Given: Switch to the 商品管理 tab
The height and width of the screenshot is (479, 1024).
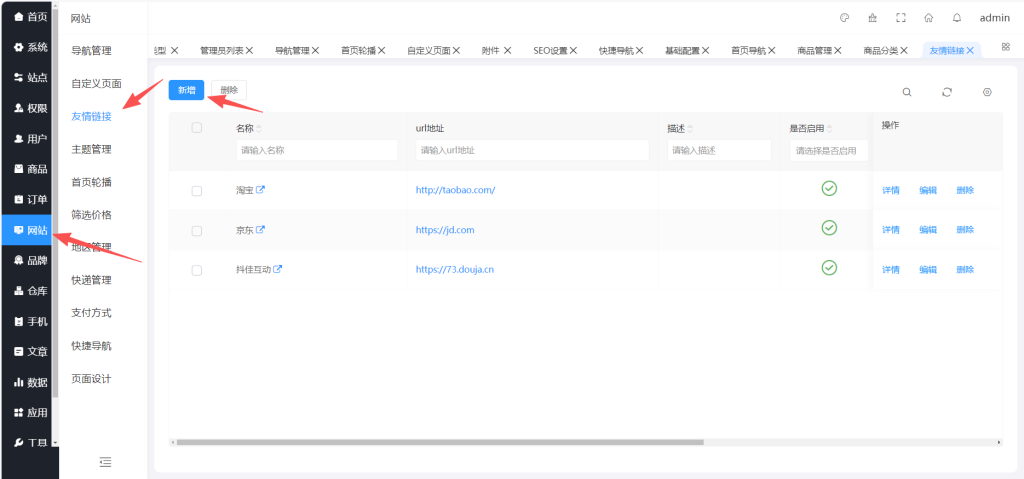Looking at the screenshot, I should (x=814, y=50).
